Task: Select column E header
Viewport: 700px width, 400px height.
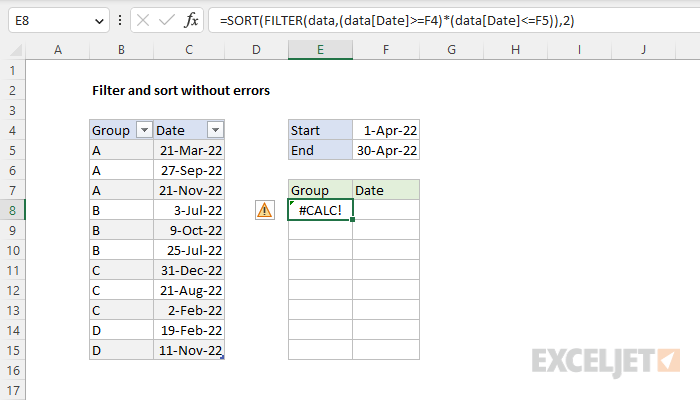Action: click(x=320, y=50)
